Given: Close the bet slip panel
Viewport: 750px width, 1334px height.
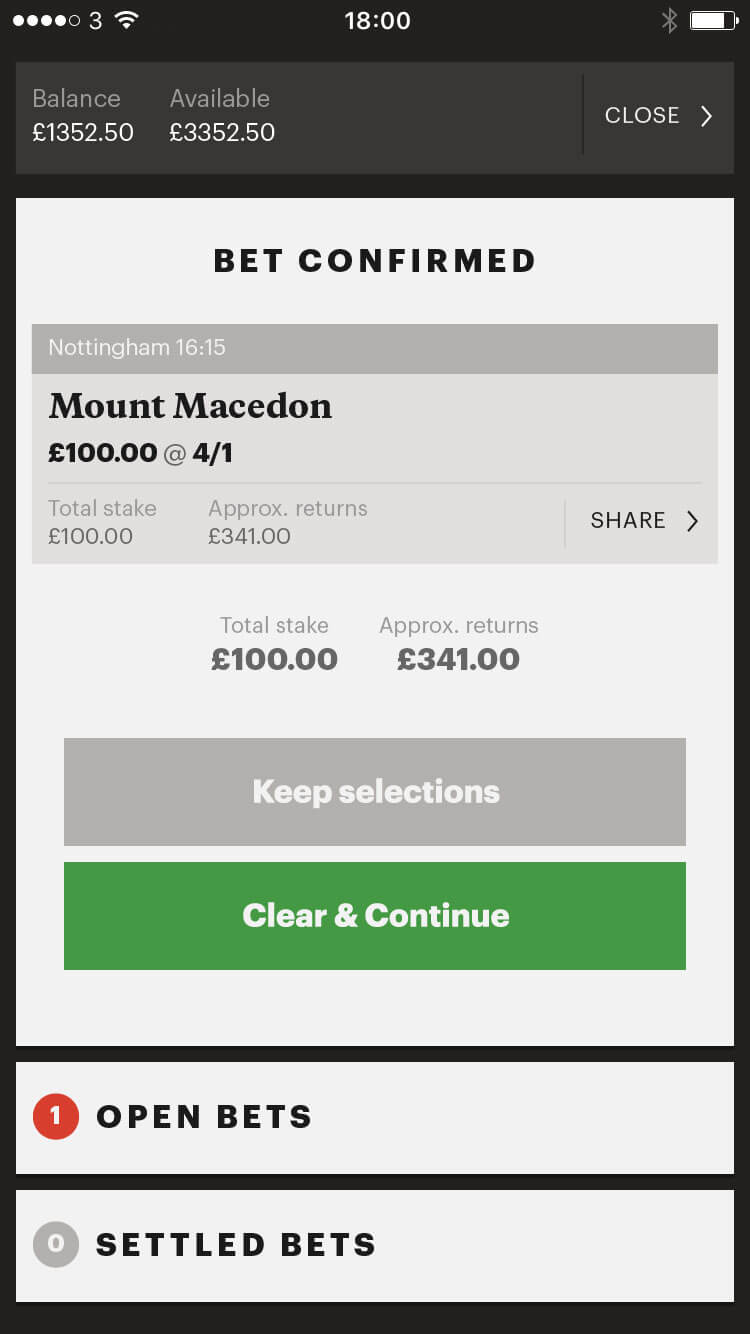Looking at the screenshot, I should tap(659, 116).
